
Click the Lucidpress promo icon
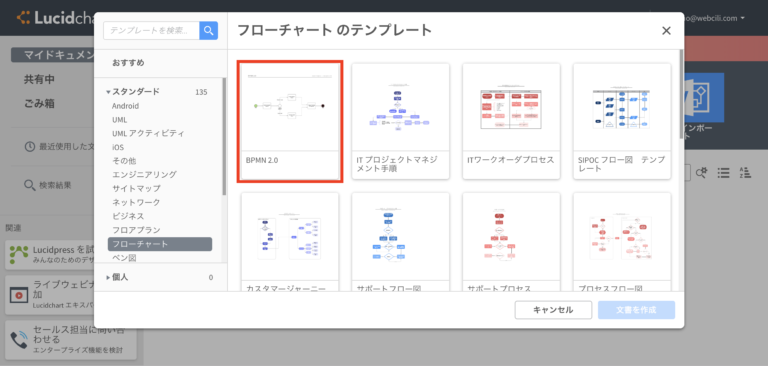click(x=19, y=255)
